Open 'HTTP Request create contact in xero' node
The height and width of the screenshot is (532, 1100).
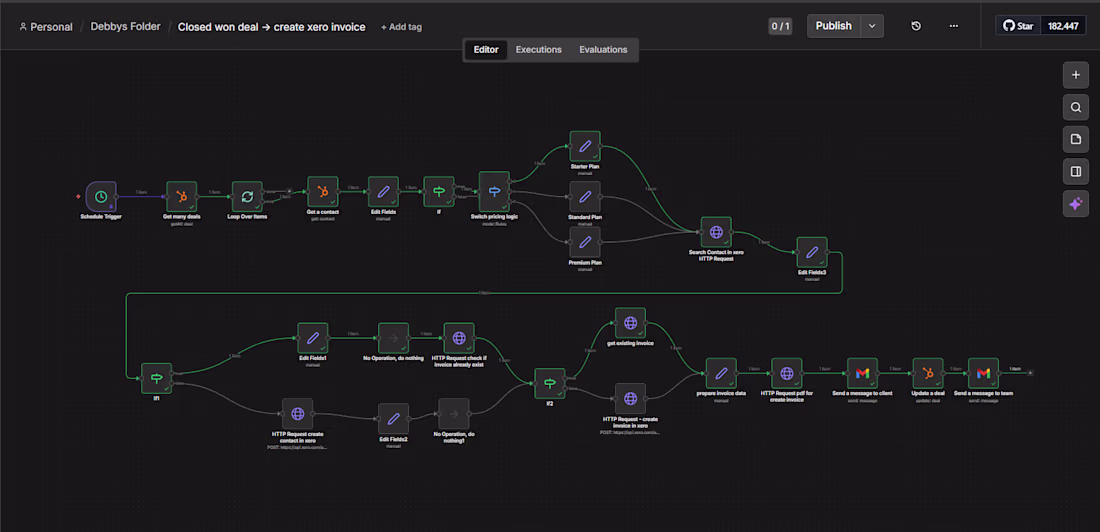(297, 414)
